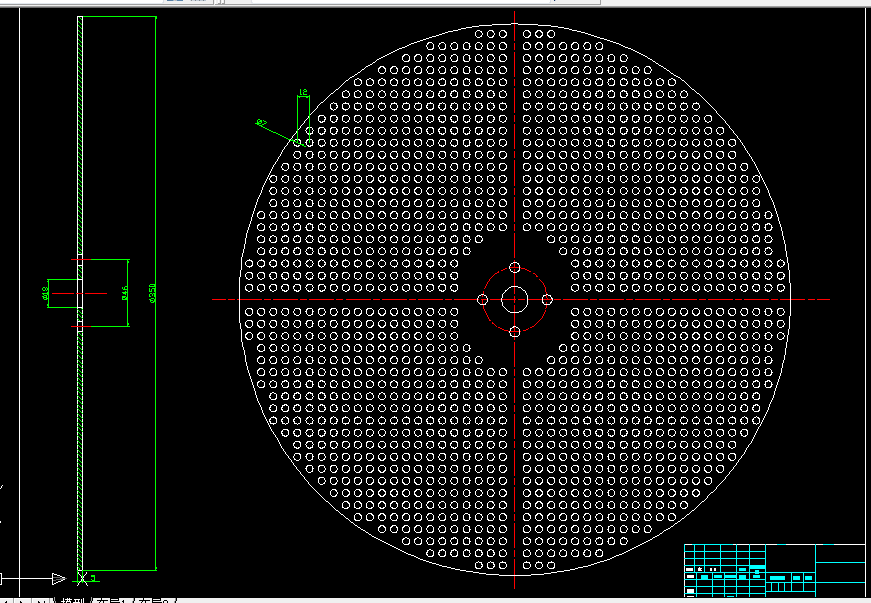
Task: Select the 12 spacing dimension text
Action: (x=303, y=92)
